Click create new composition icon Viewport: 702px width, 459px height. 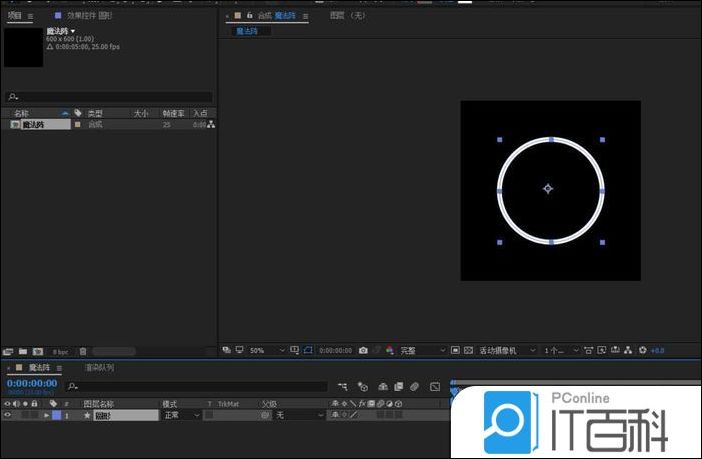click(x=37, y=351)
